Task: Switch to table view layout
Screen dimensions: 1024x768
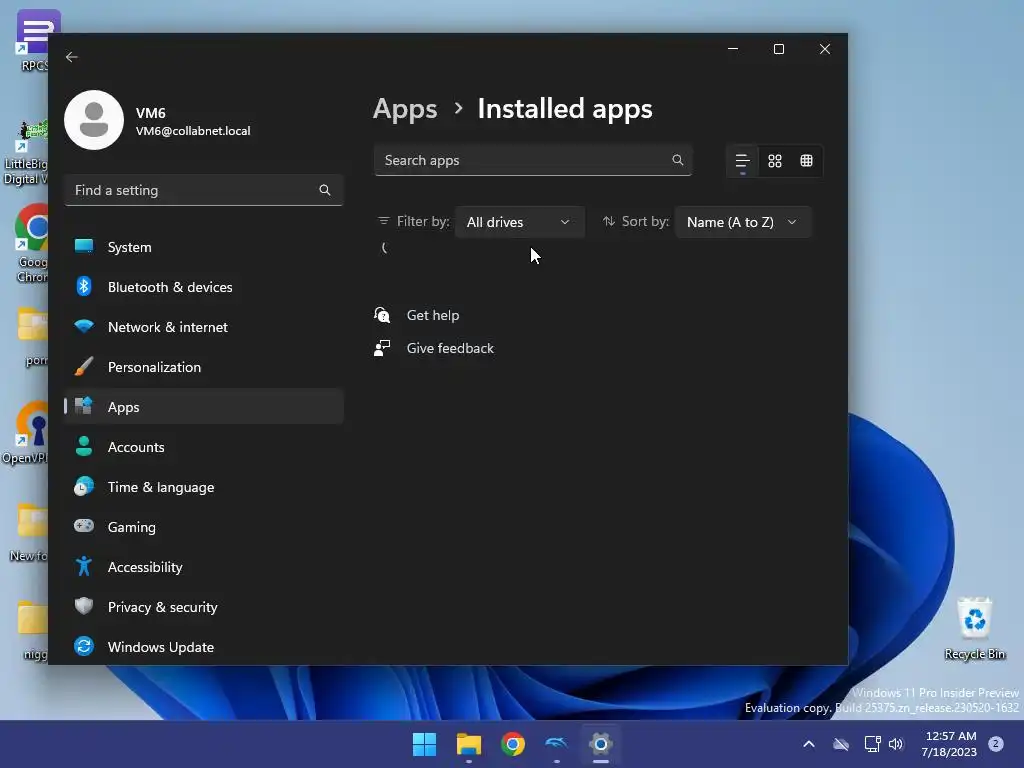Action: [x=807, y=161]
